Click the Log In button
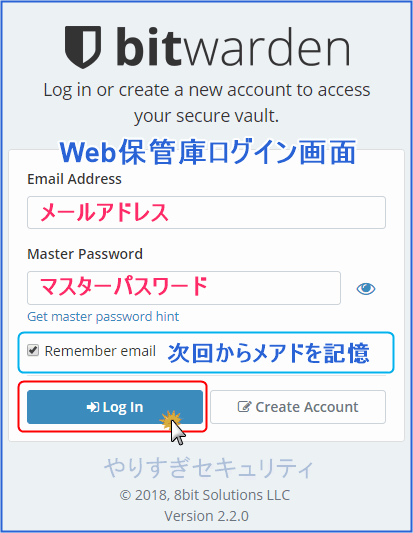The width and height of the screenshot is (413, 533). click(115, 407)
